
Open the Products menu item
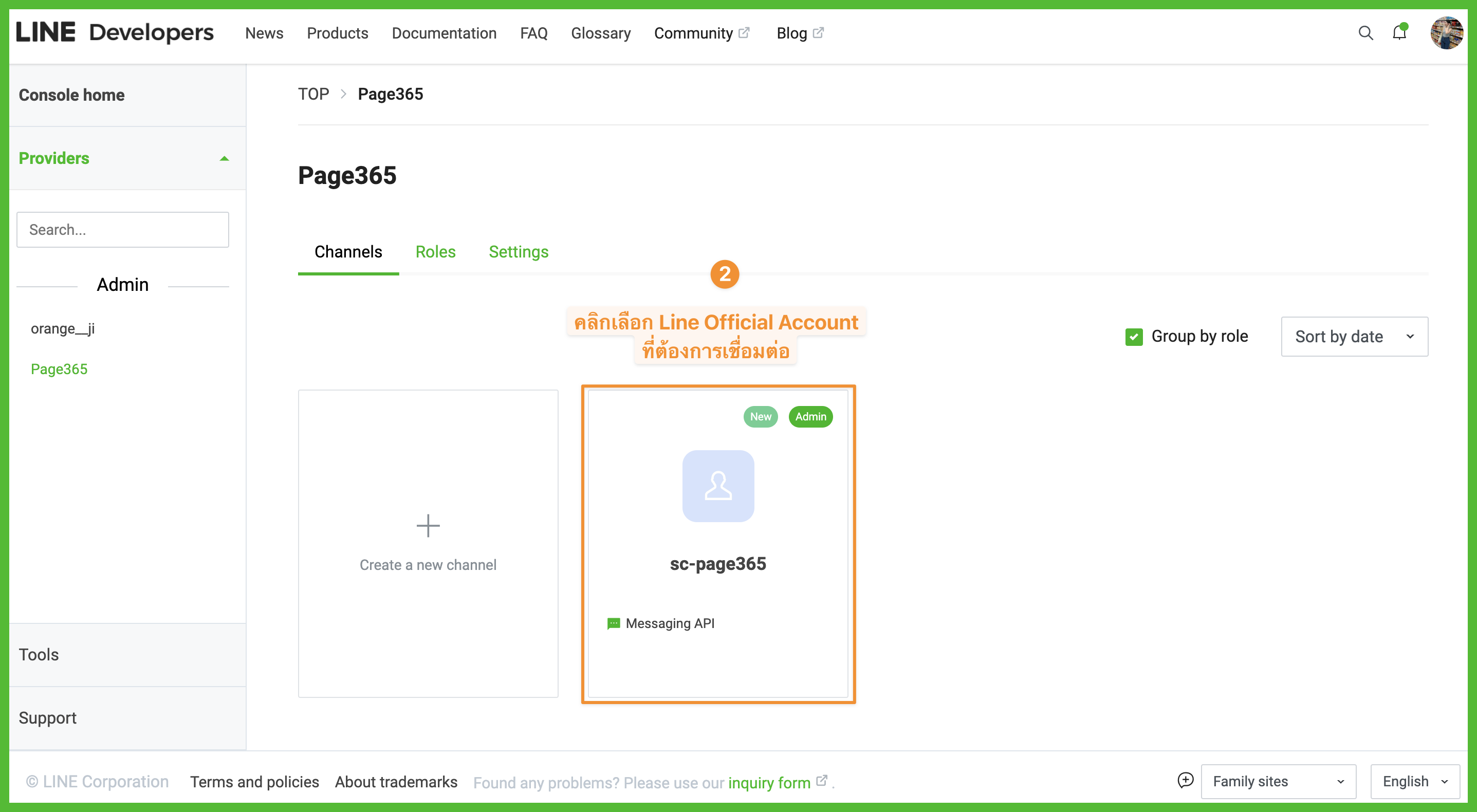coord(337,33)
